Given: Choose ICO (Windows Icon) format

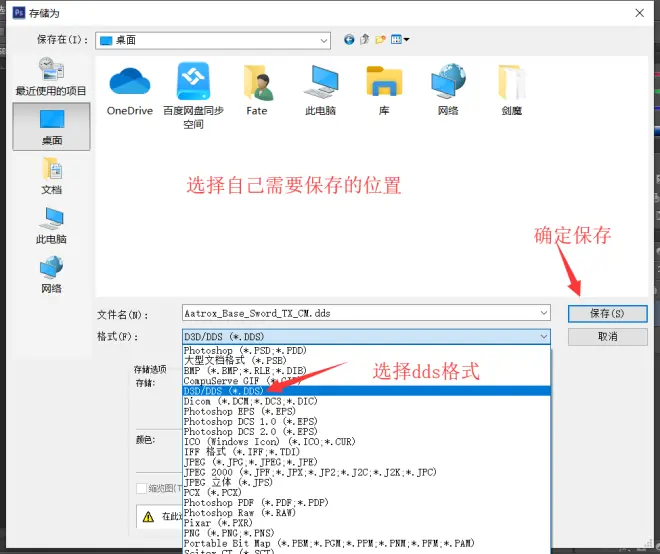Looking at the screenshot, I should [366, 442].
